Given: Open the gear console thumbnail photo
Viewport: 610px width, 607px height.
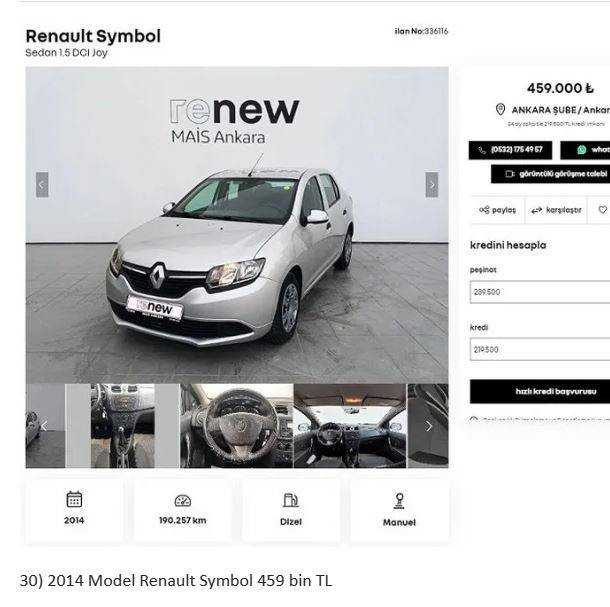Looking at the screenshot, I should click(x=123, y=426).
